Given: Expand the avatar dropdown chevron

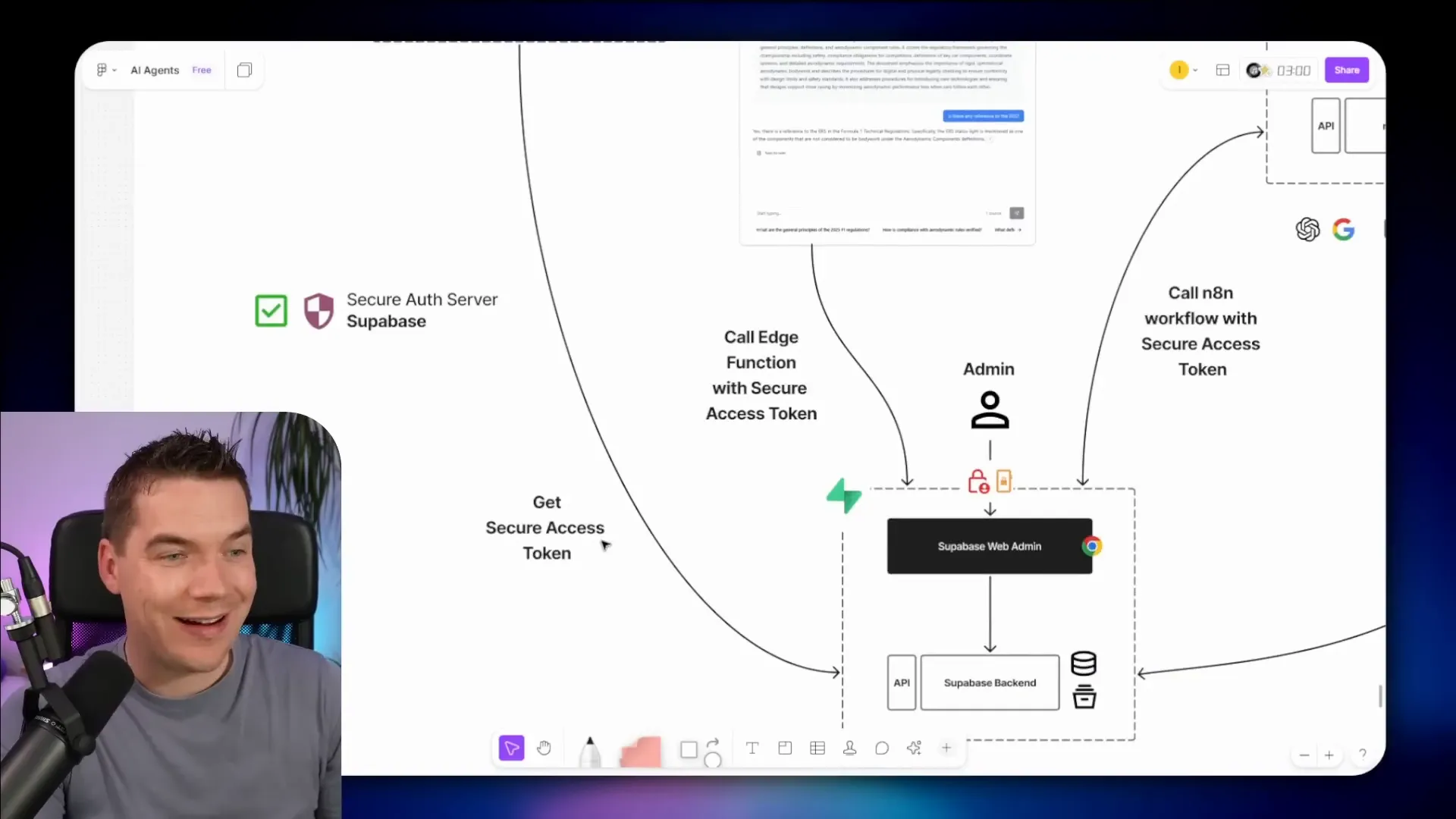Looking at the screenshot, I should click(1195, 71).
